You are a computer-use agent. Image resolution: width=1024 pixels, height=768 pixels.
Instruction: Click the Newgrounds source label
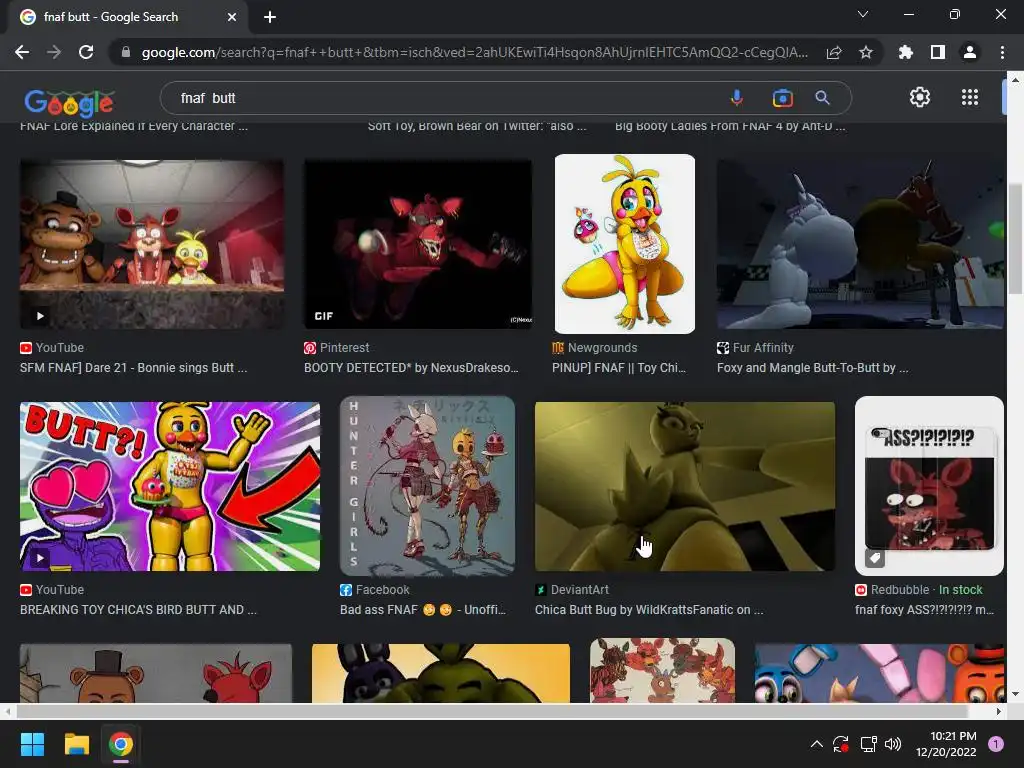click(x=602, y=347)
